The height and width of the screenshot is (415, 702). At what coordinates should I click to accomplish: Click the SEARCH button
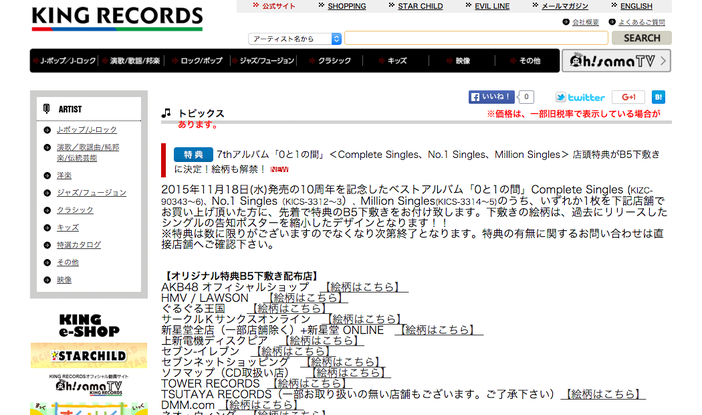[x=642, y=38]
